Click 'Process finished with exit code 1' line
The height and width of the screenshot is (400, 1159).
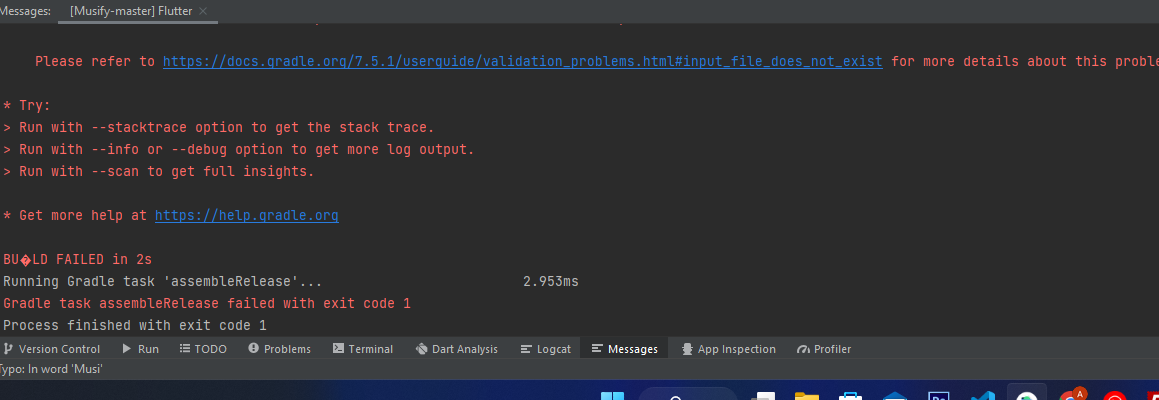(x=135, y=326)
